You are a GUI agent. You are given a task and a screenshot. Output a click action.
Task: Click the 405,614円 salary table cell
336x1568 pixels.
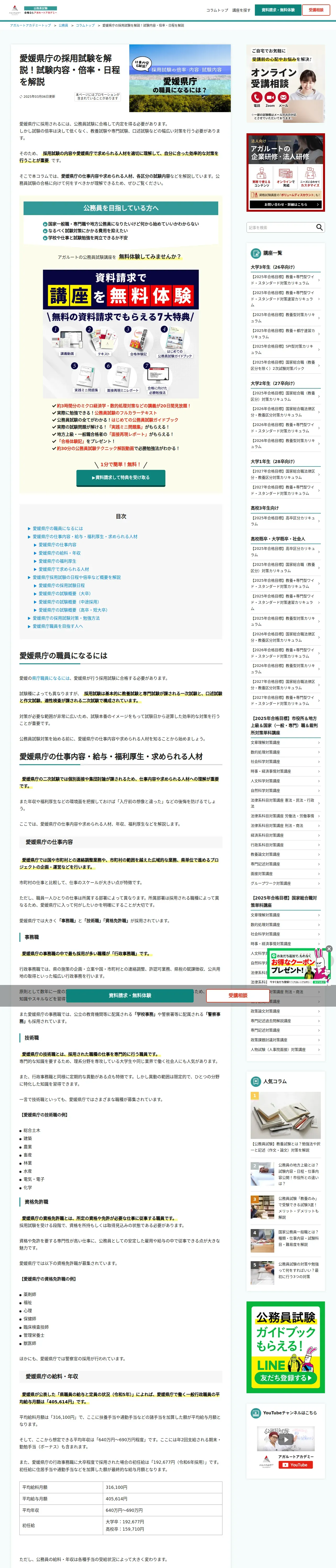(162, 1498)
